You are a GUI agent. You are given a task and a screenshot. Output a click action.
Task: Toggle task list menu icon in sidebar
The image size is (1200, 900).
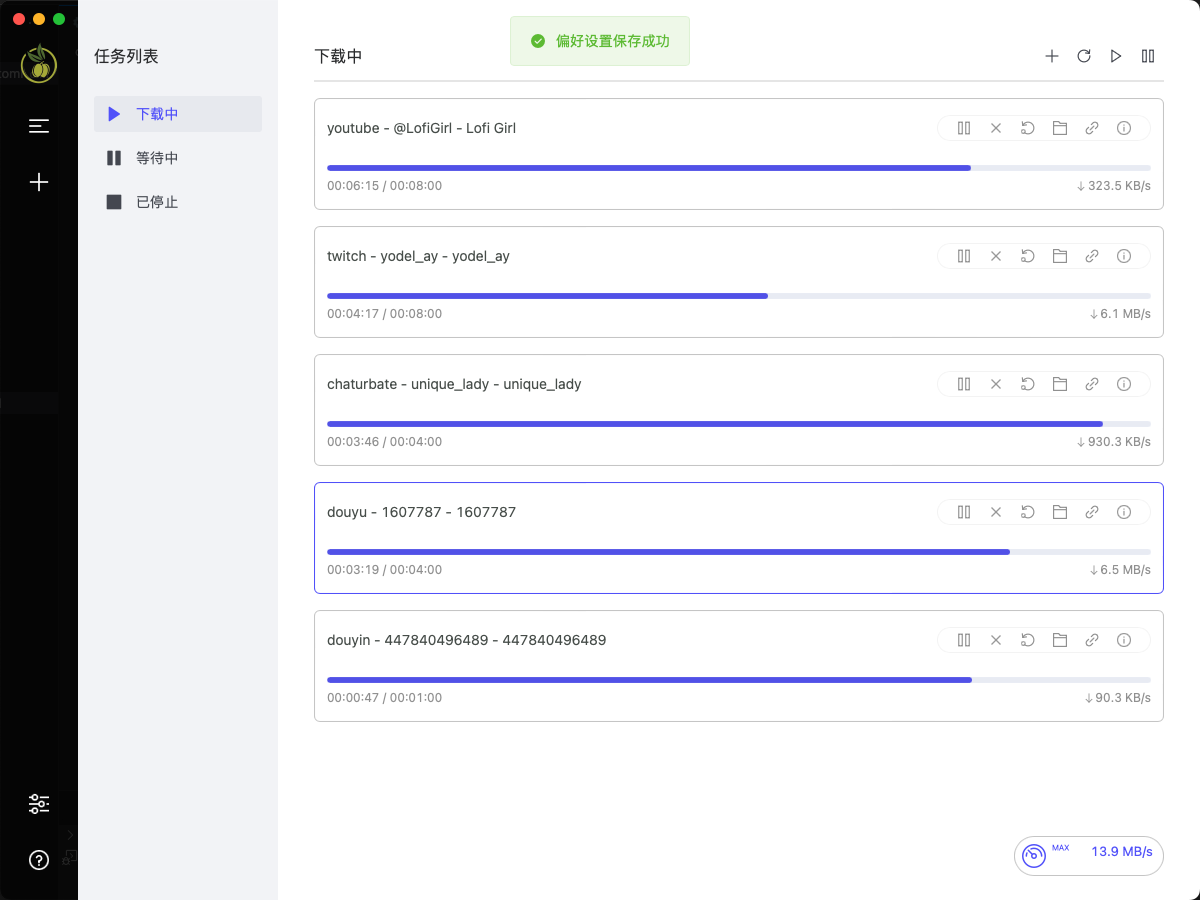click(x=39, y=126)
